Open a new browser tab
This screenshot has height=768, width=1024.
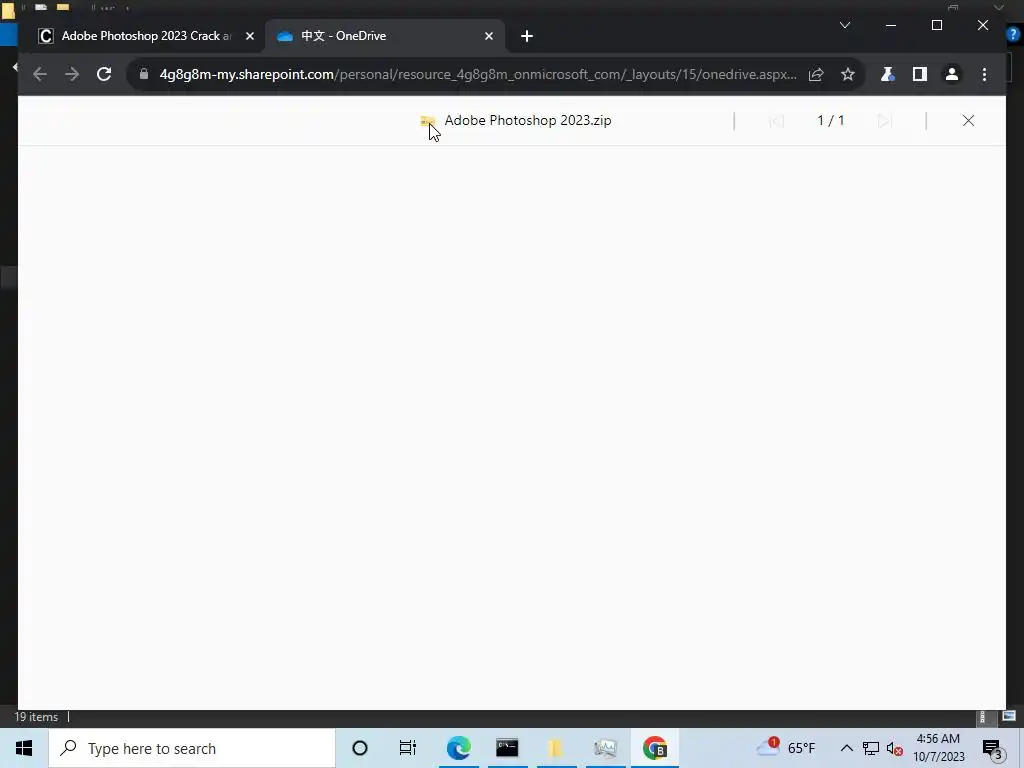(527, 36)
